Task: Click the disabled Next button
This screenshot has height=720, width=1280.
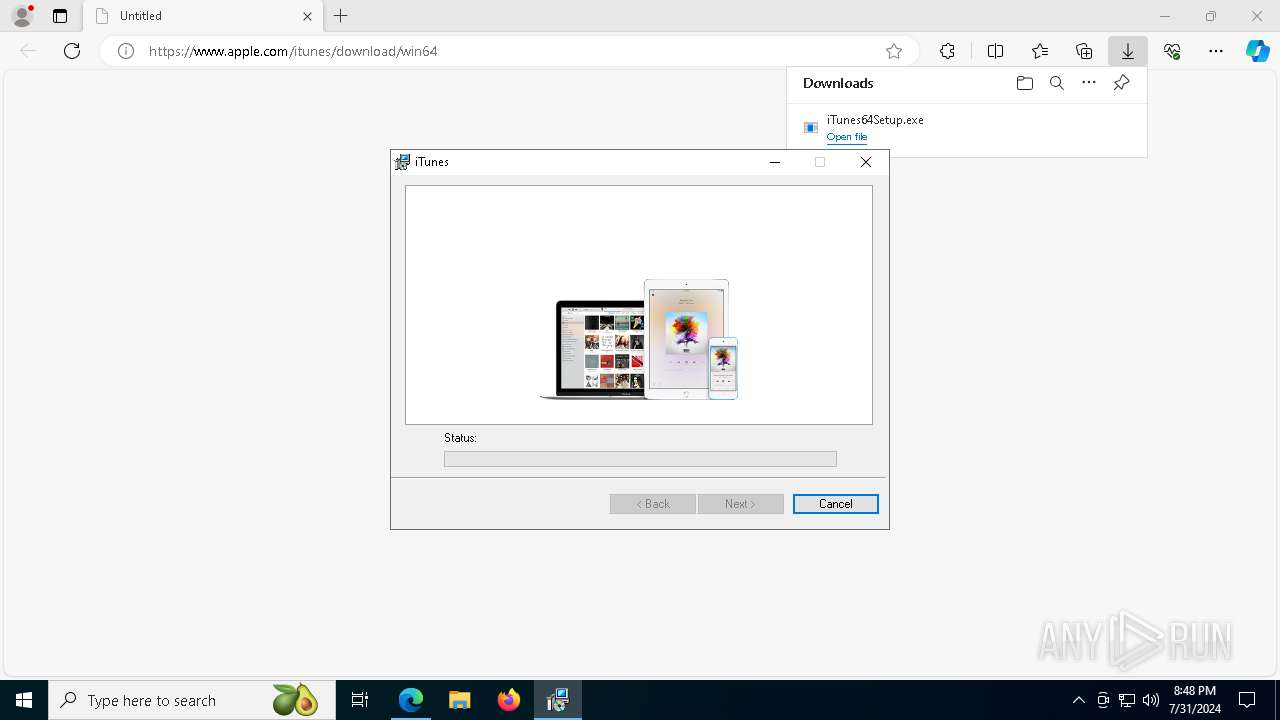Action: click(x=741, y=504)
